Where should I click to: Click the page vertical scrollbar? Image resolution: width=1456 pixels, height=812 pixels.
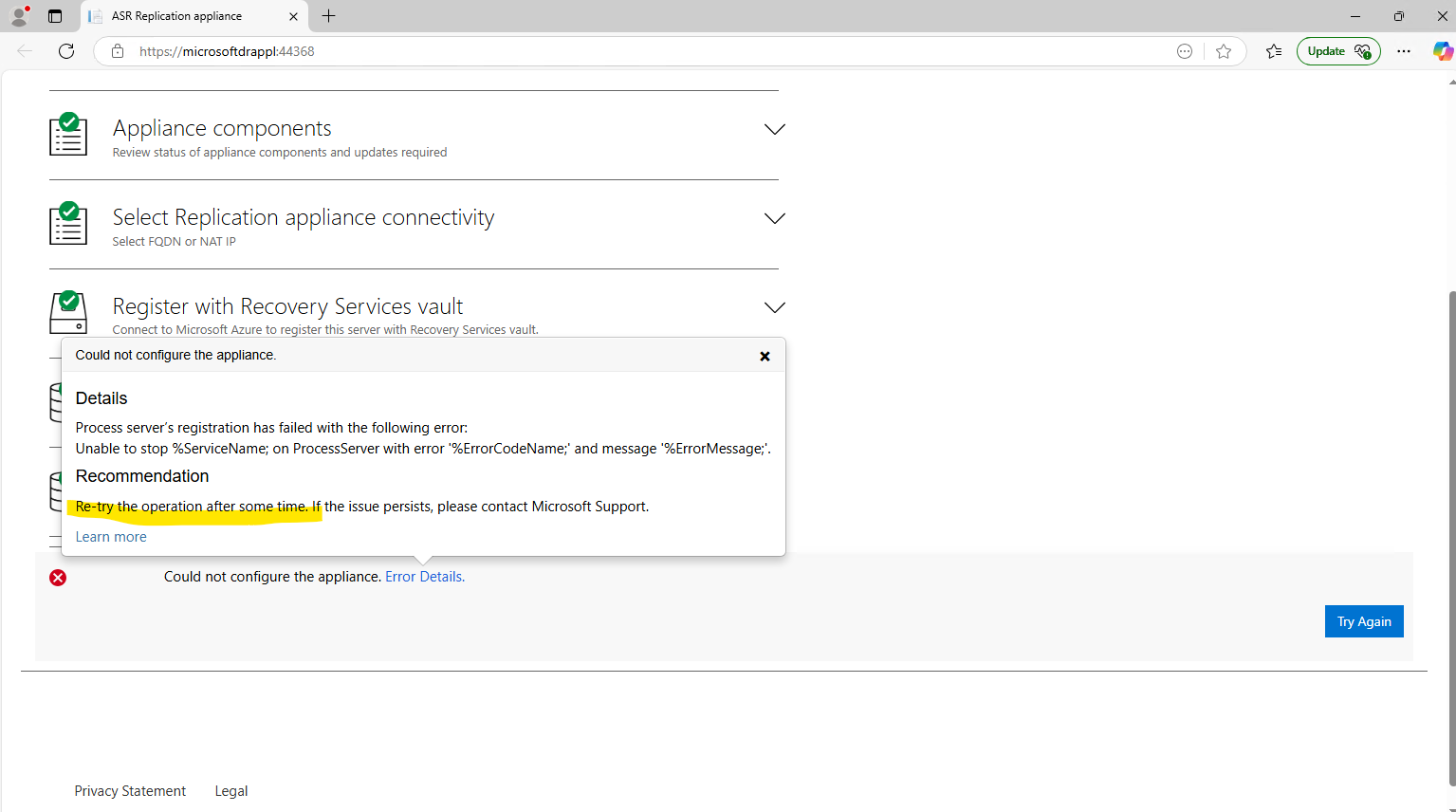click(1451, 537)
